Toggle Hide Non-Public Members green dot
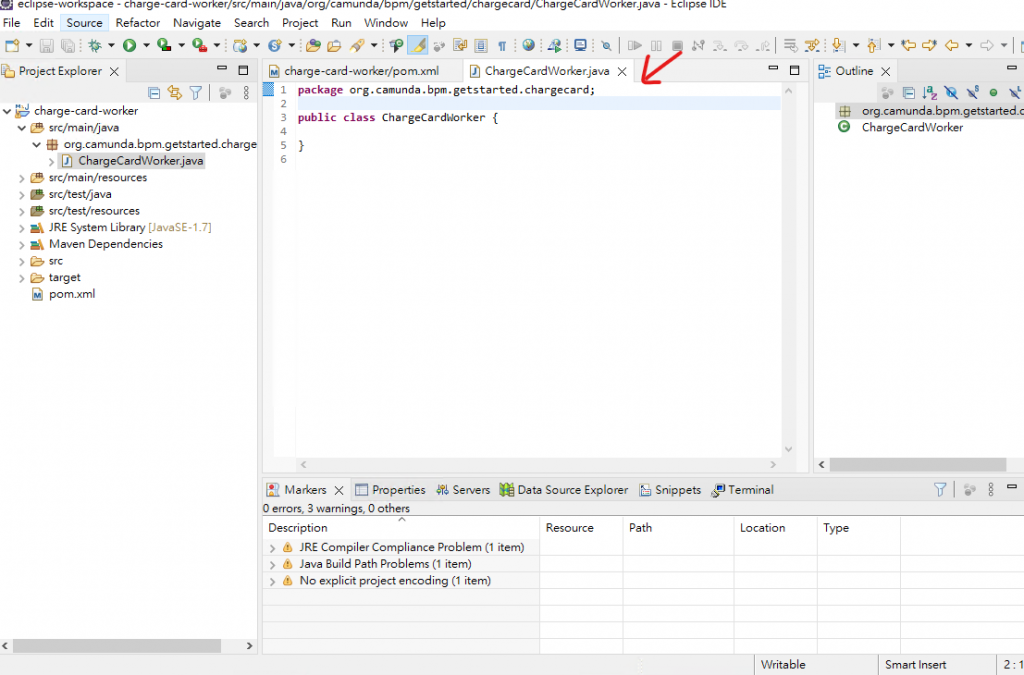The height and width of the screenshot is (675, 1024). 993,93
